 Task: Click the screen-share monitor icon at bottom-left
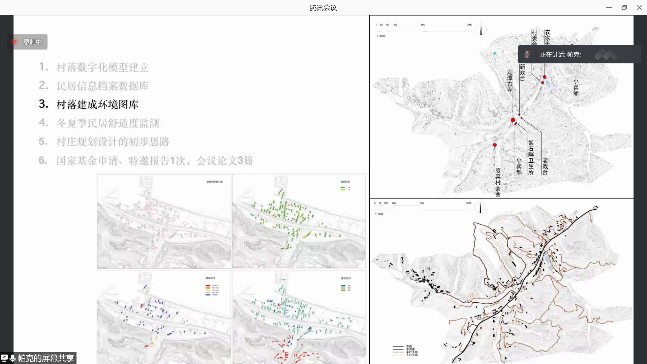pos(5,358)
